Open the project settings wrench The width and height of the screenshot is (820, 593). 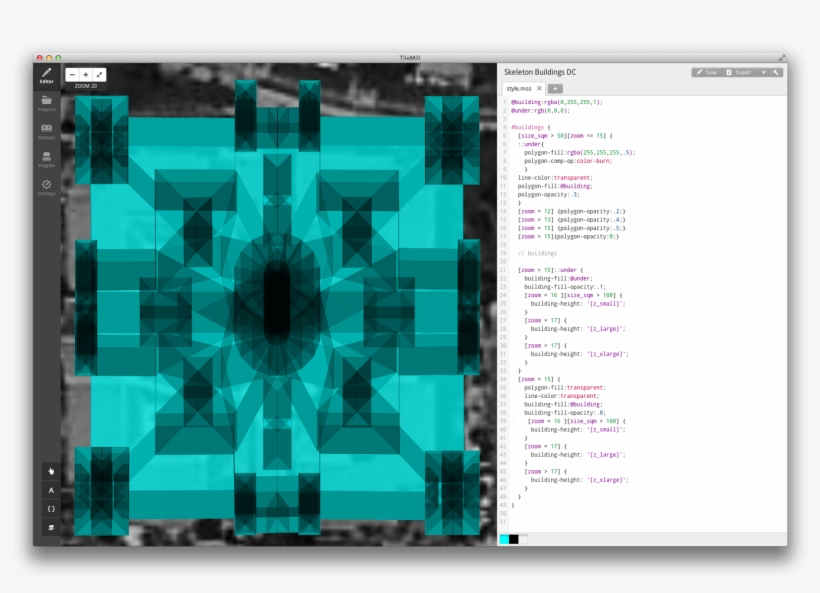[776, 72]
